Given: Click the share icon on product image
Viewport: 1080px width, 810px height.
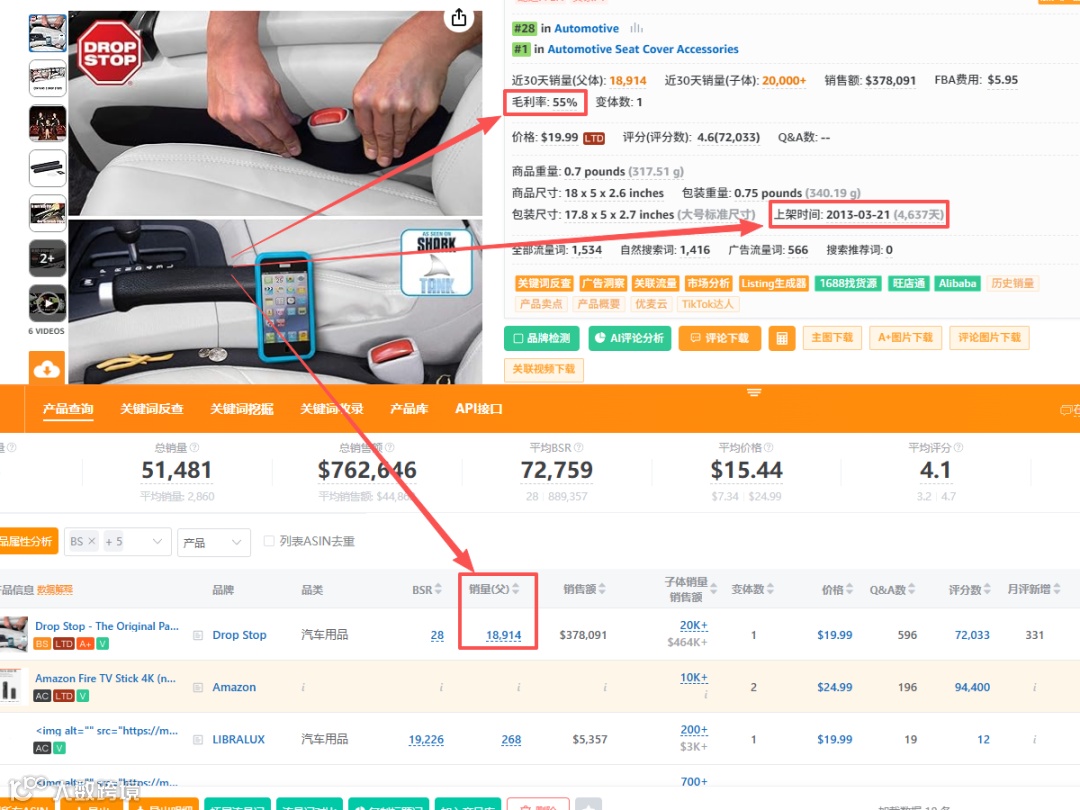Looking at the screenshot, I should [459, 18].
